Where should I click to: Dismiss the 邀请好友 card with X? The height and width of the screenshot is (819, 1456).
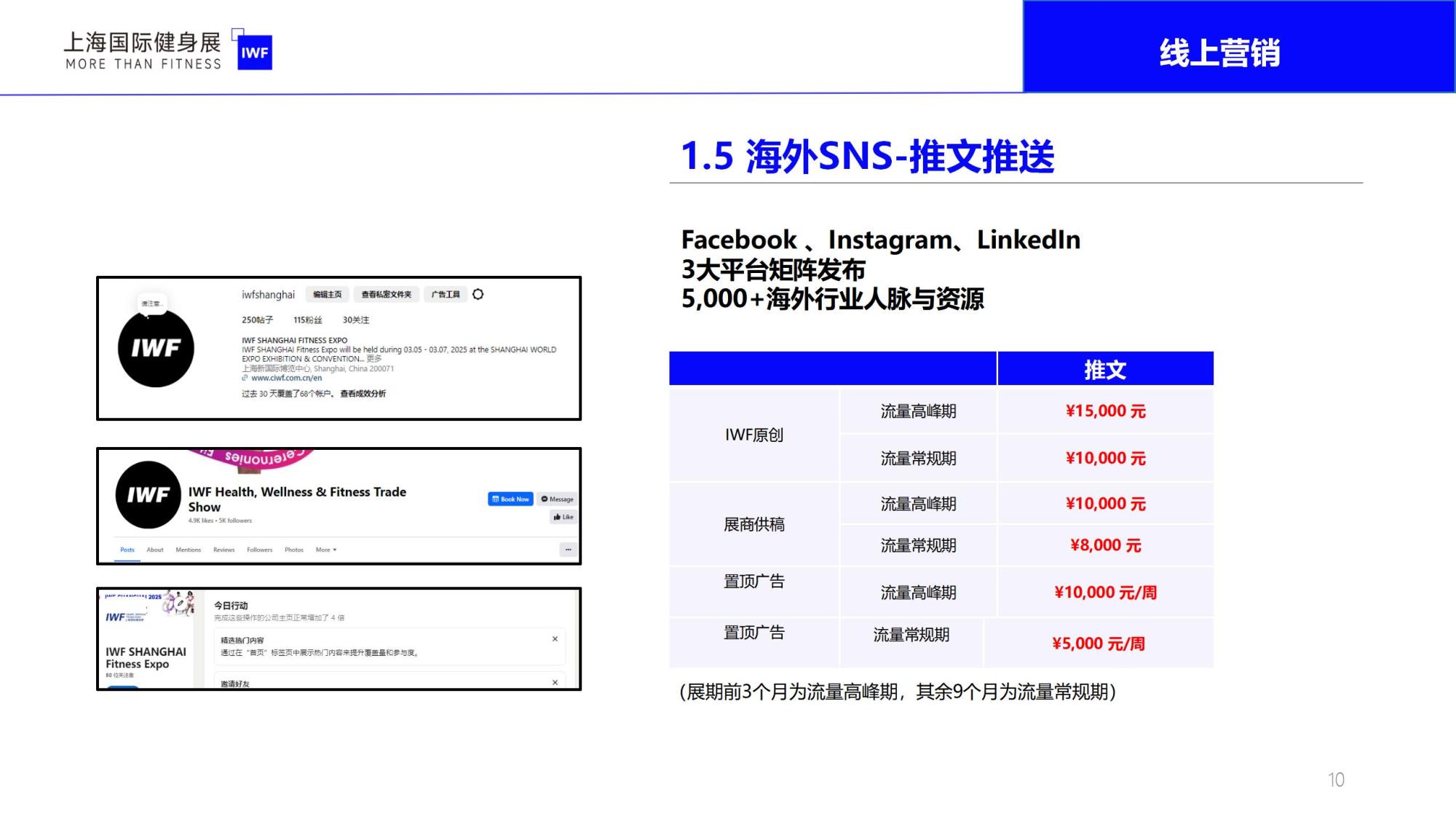[555, 682]
